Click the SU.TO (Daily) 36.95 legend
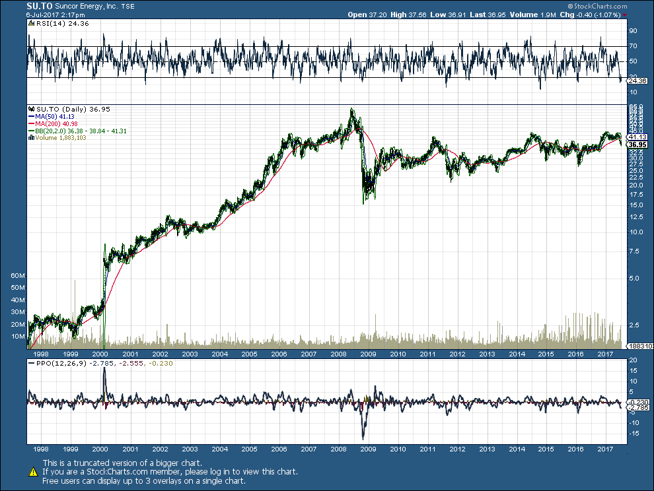Viewport: 654px width, 491px height. coord(73,109)
